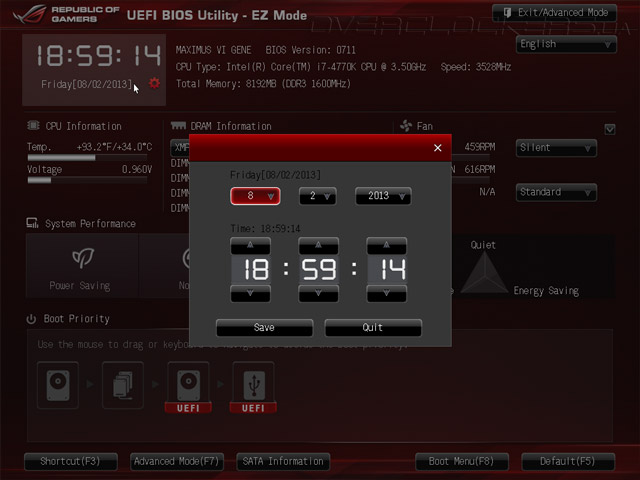Screen dimensions: 640x480
Task: Click the Quit button in dialog
Action: (373, 328)
